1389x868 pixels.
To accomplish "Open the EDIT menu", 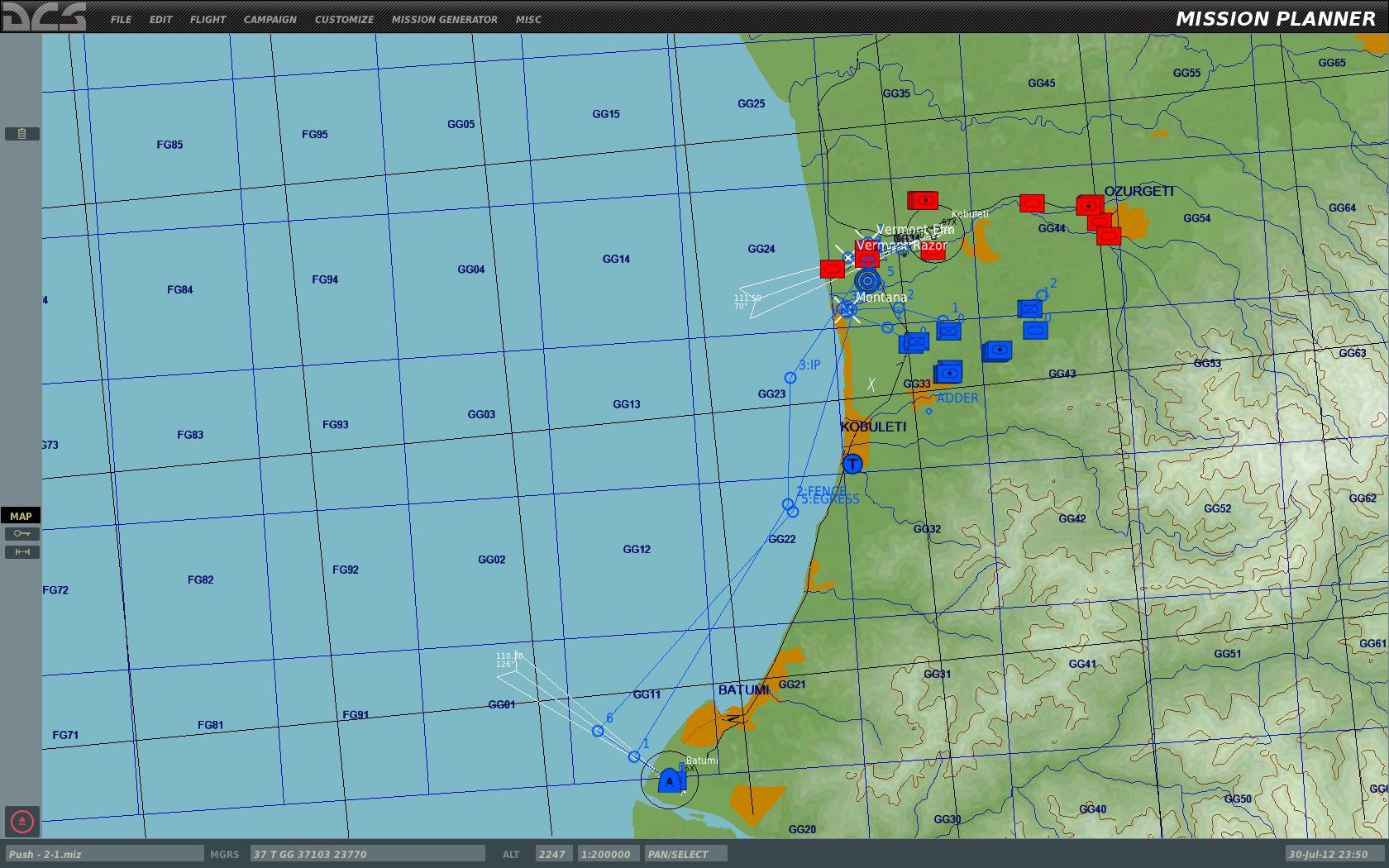I will [160, 19].
